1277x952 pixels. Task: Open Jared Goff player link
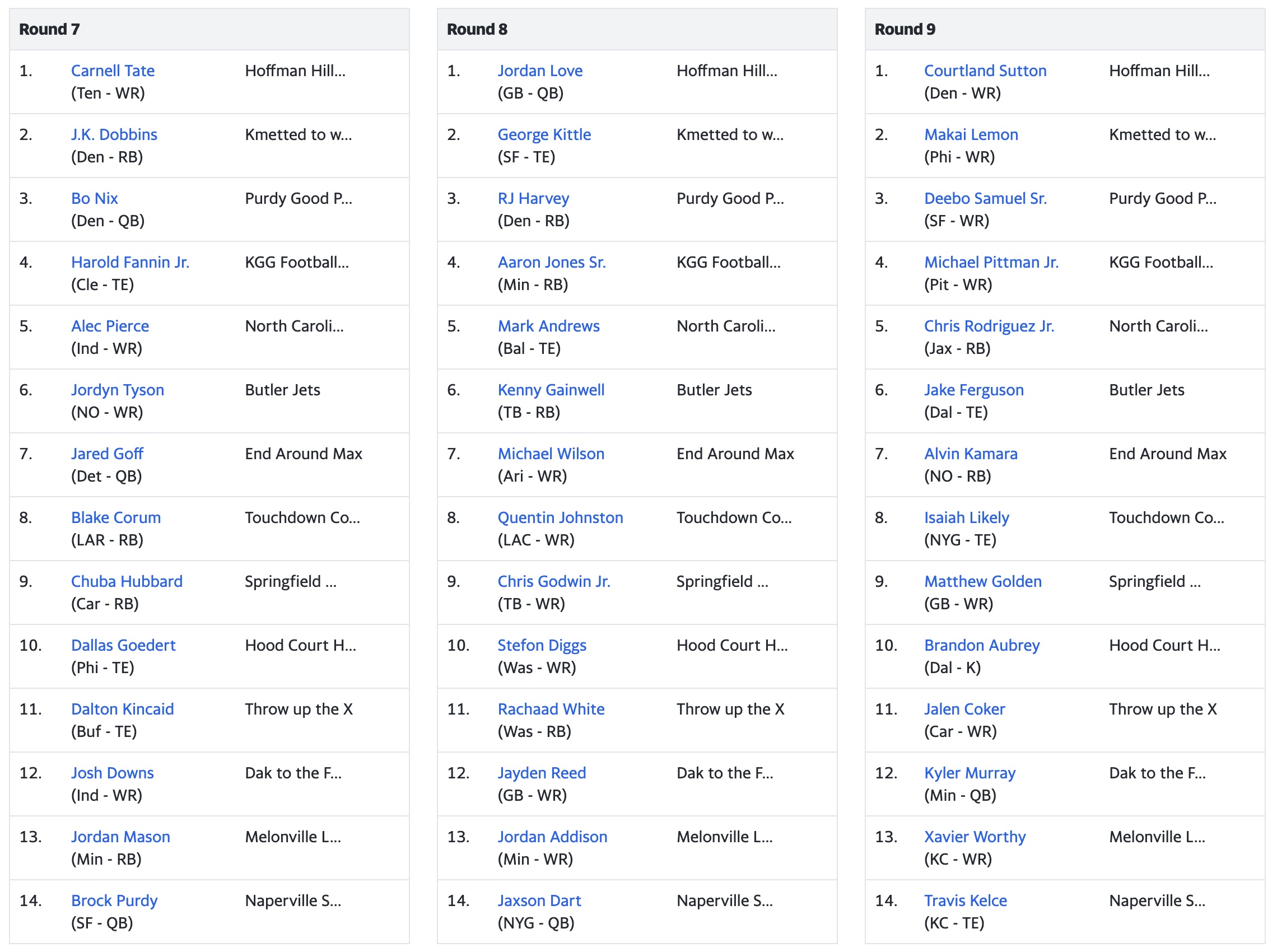(107, 454)
